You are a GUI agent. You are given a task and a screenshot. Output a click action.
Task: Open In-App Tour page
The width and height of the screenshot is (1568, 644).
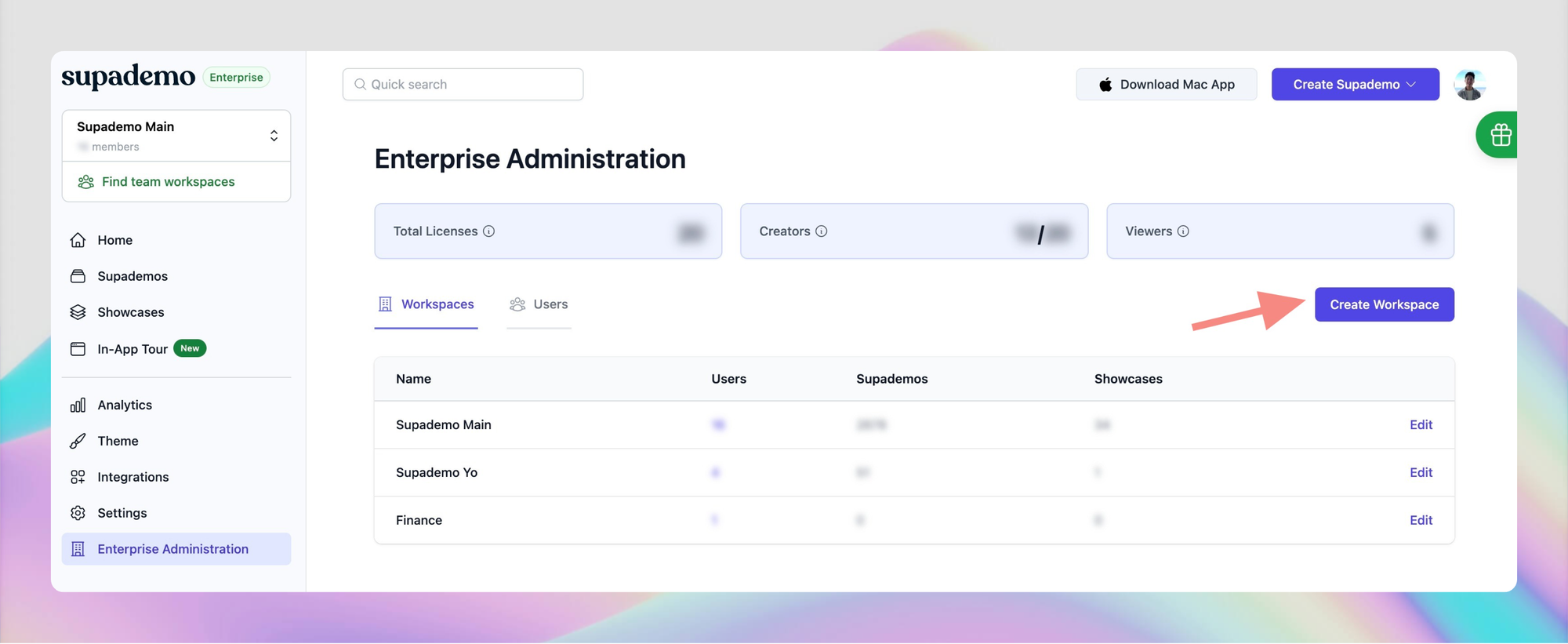tap(132, 349)
